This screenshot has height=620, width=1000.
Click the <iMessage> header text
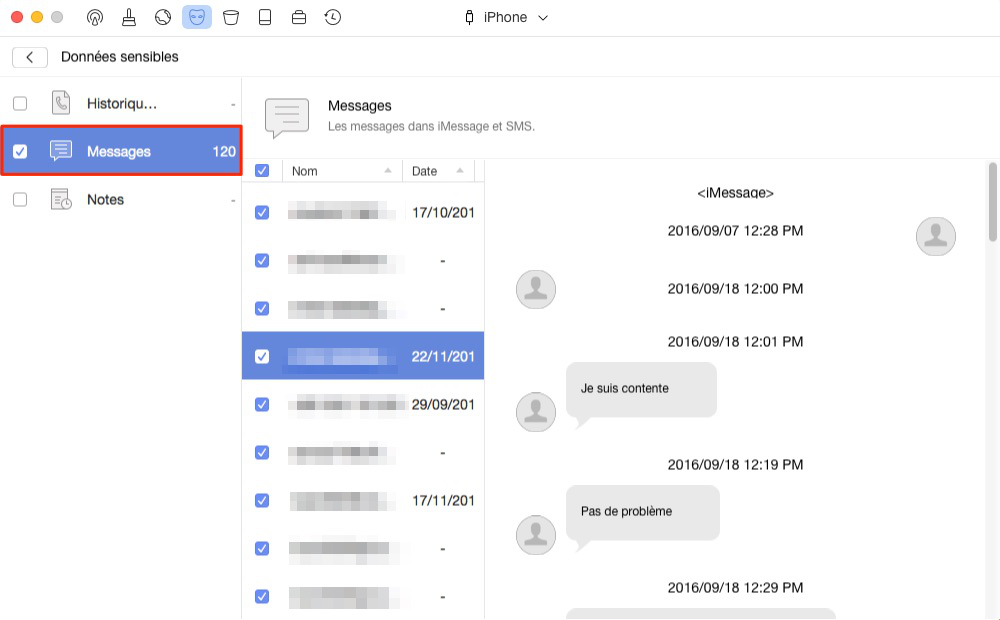pyautogui.click(x=735, y=193)
